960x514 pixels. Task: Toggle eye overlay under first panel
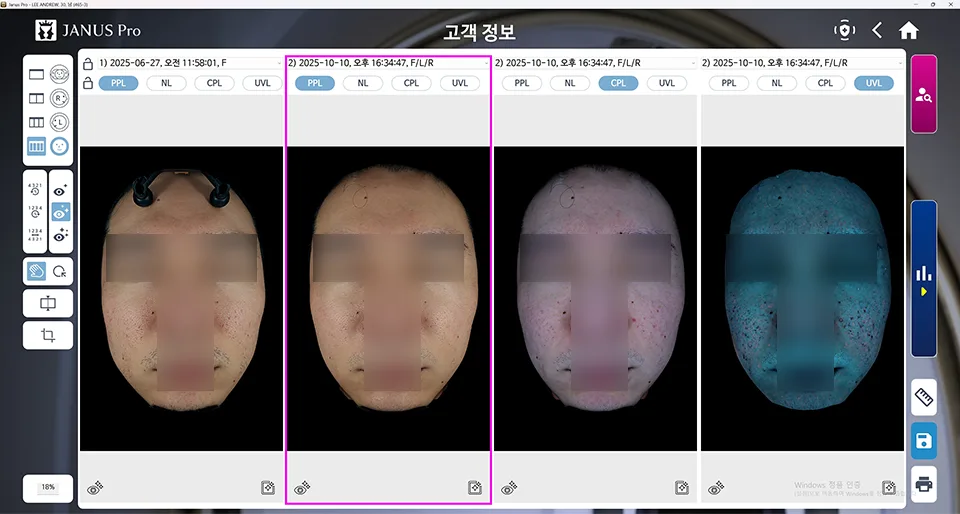click(x=95, y=488)
